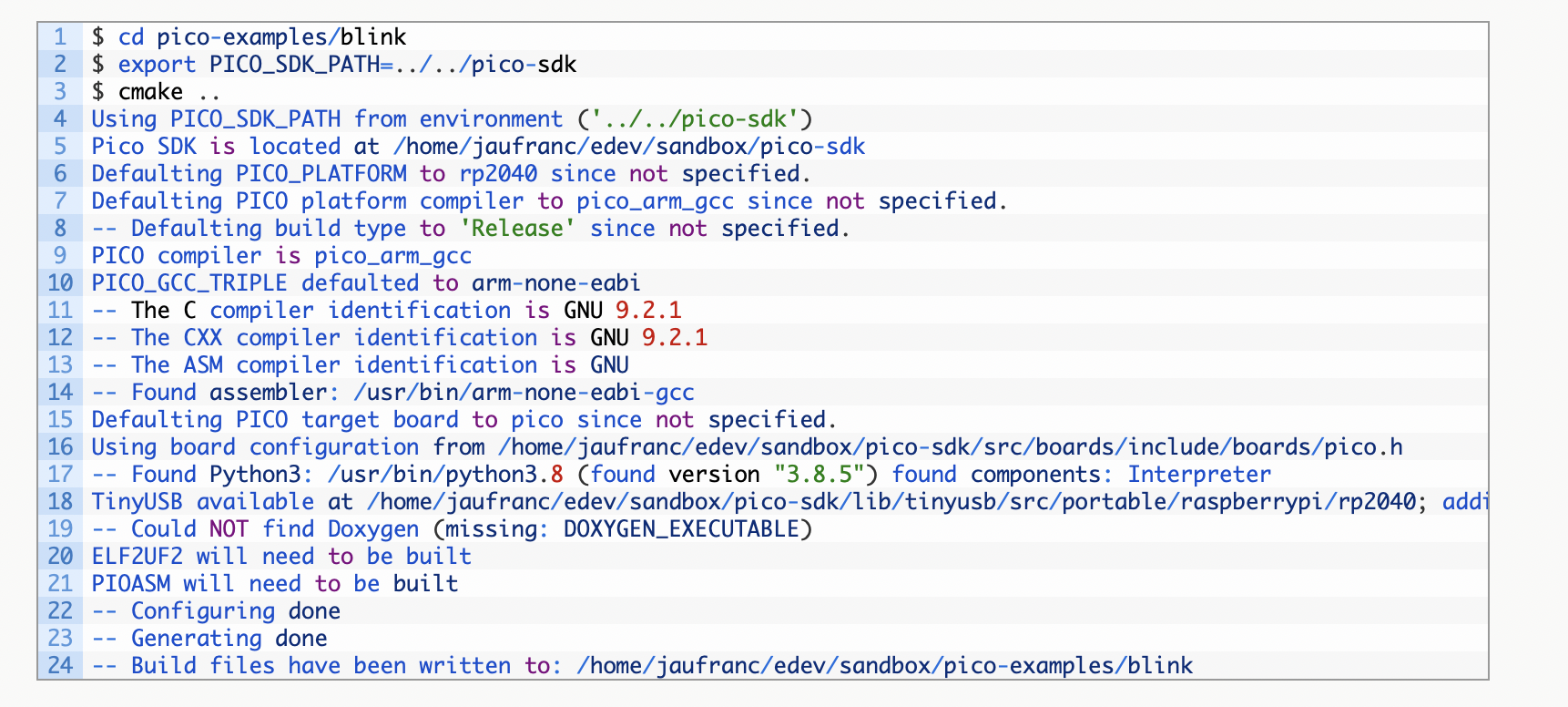Click 'Using PICO_SDK_PATH from environment' line
Viewport: 1568px width, 707px height.
[x=452, y=119]
